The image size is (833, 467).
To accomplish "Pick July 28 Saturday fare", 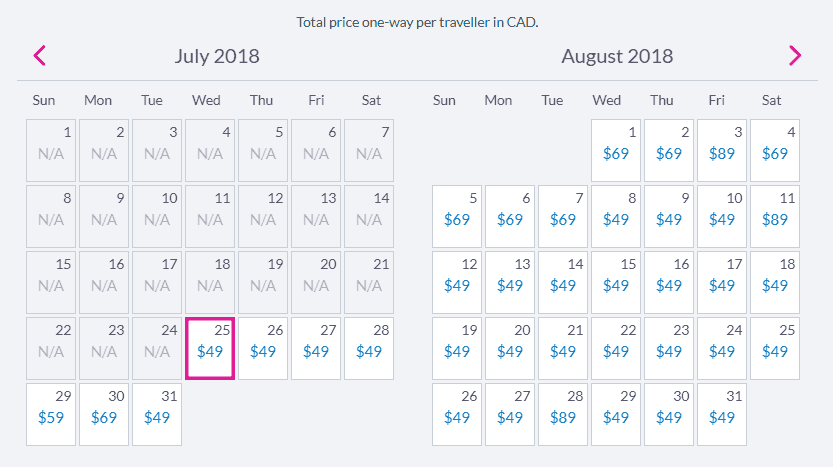I will point(369,349).
